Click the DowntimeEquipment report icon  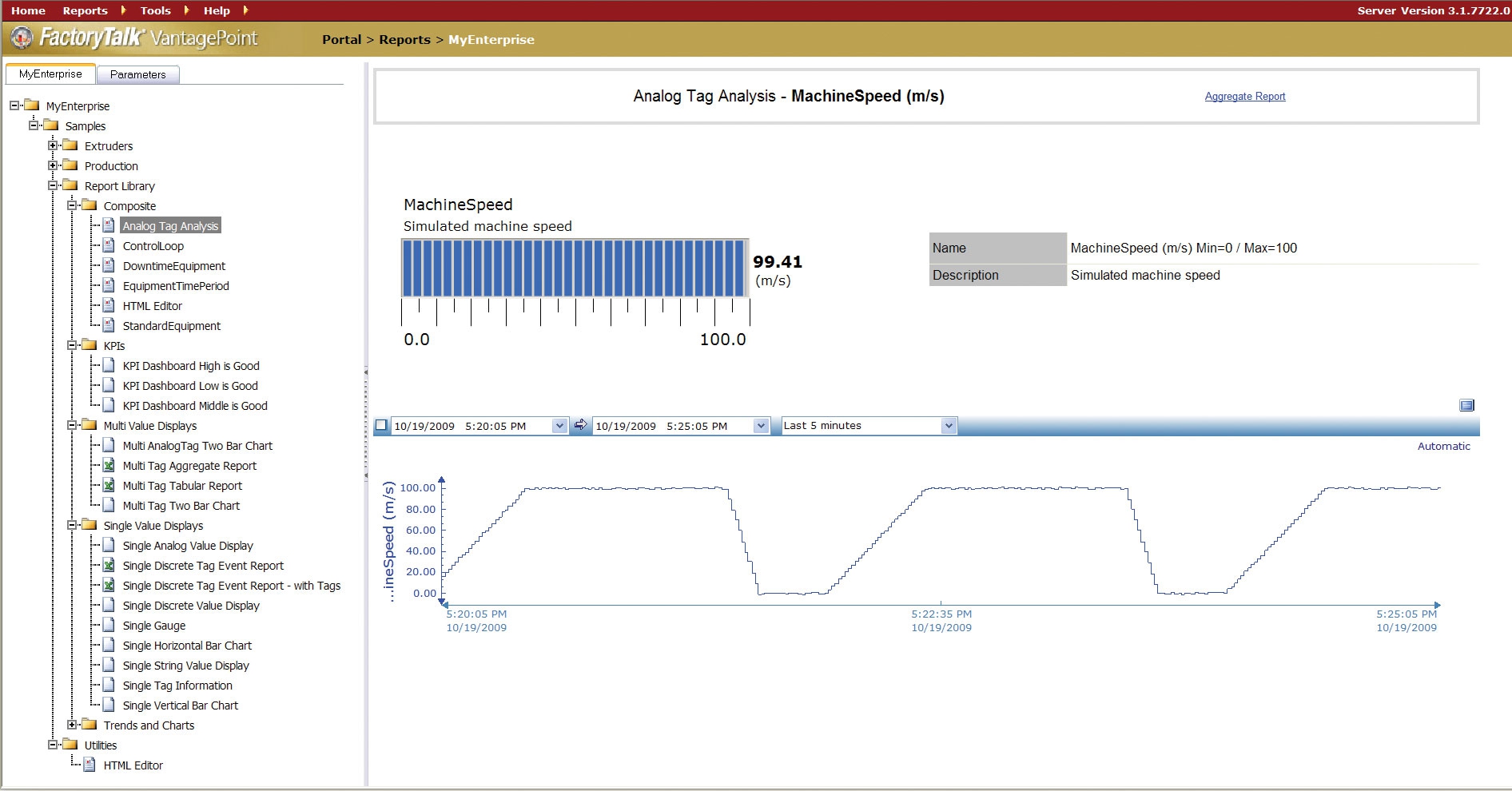coord(109,265)
